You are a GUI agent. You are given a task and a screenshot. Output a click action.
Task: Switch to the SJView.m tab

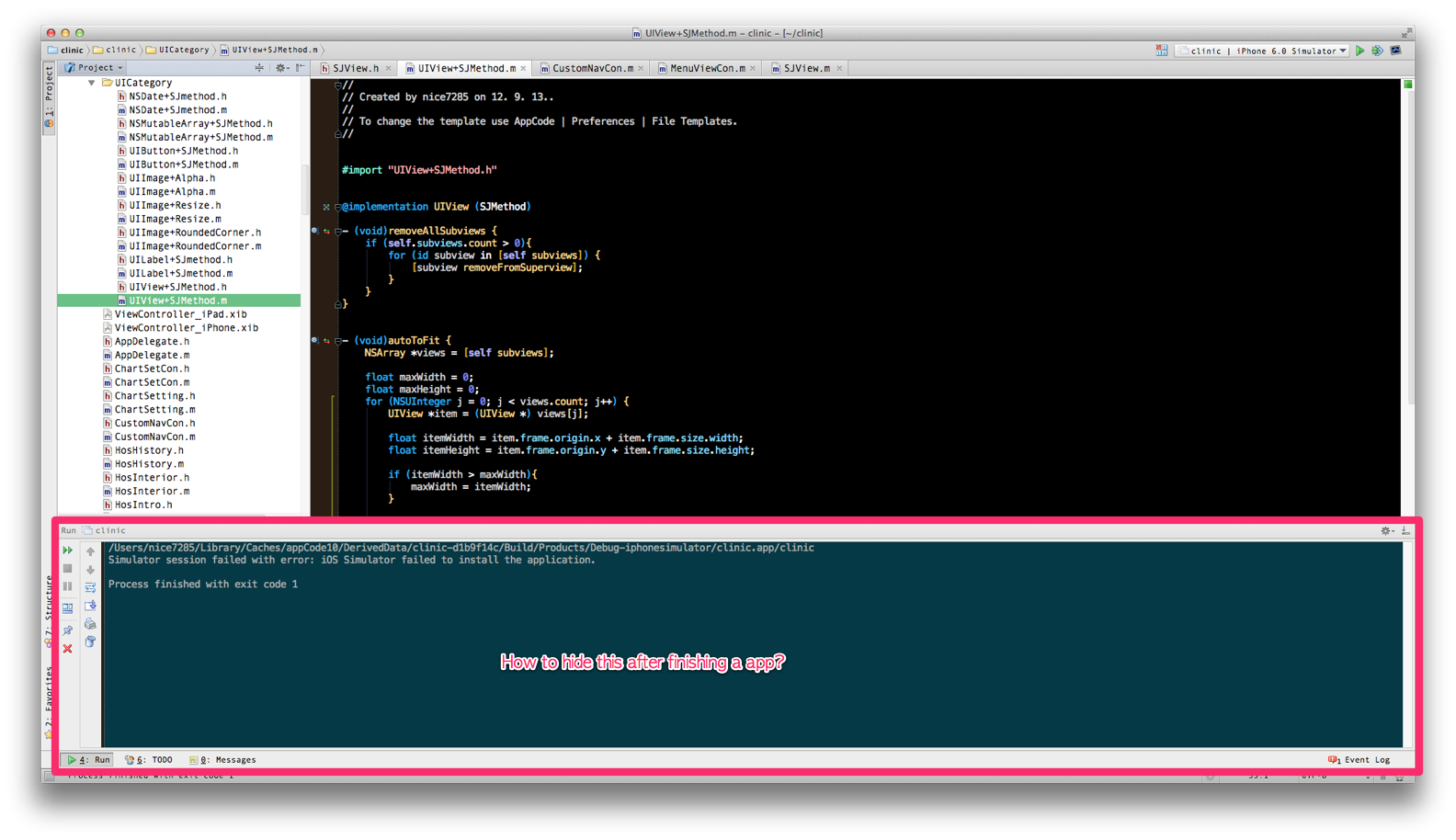pos(806,68)
